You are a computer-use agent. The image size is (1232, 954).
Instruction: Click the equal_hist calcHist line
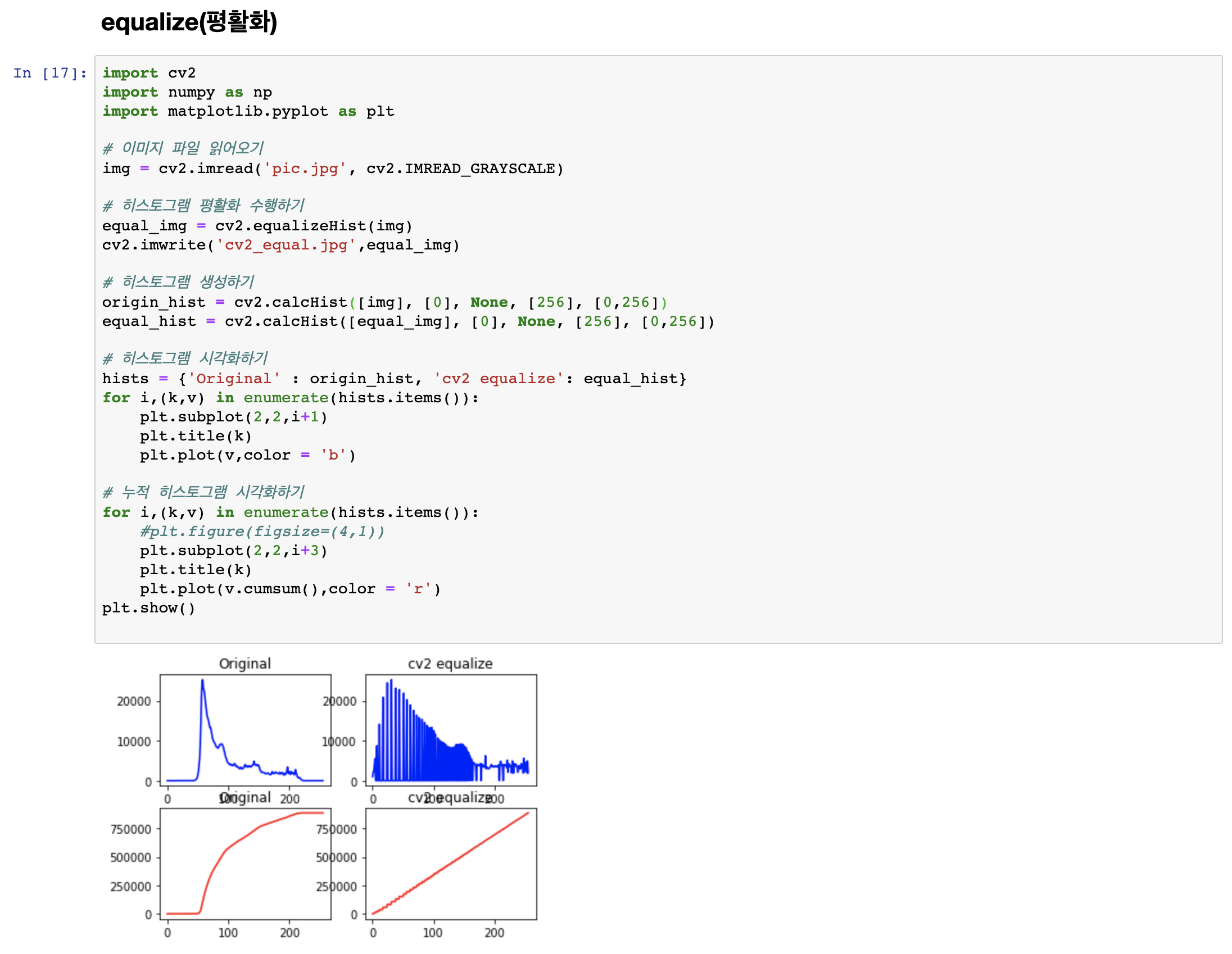coord(407,322)
